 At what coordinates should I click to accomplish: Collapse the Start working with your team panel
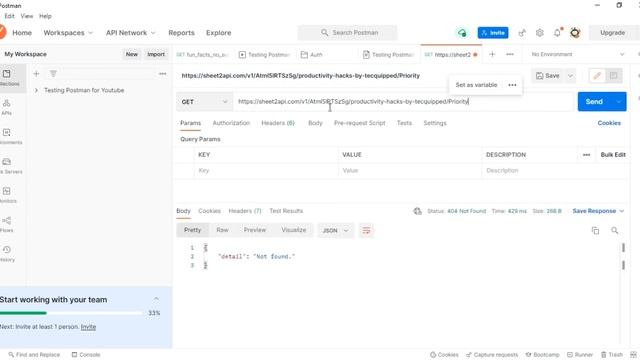point(156,299)
